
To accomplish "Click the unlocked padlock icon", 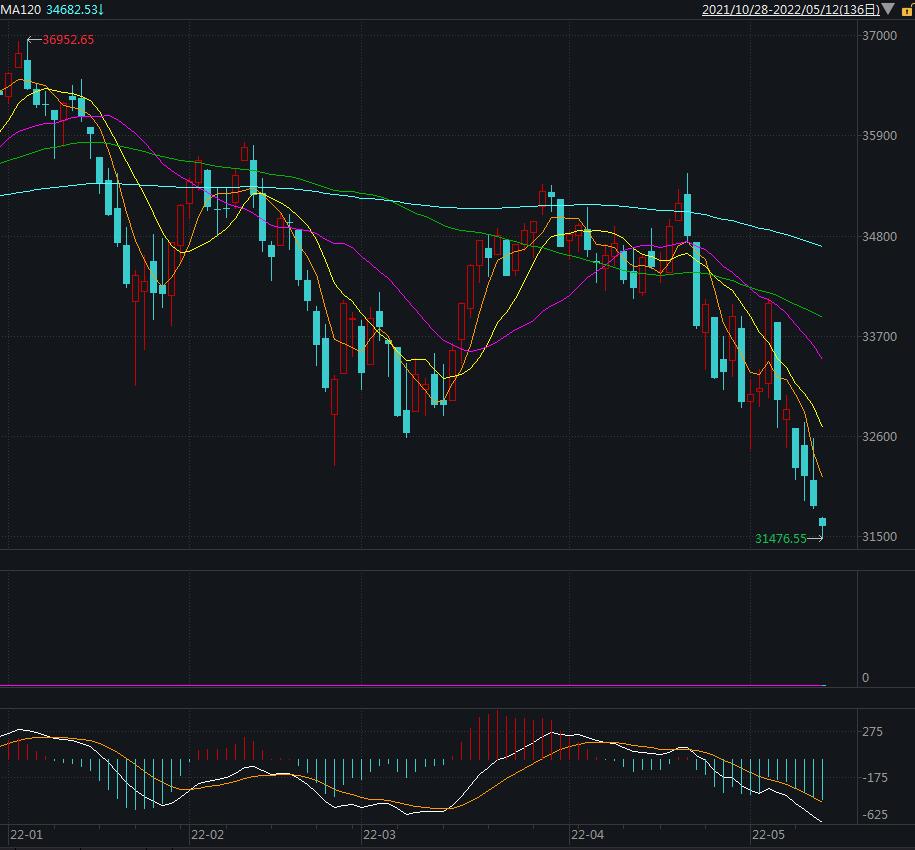I will click(x=908, y=10).
